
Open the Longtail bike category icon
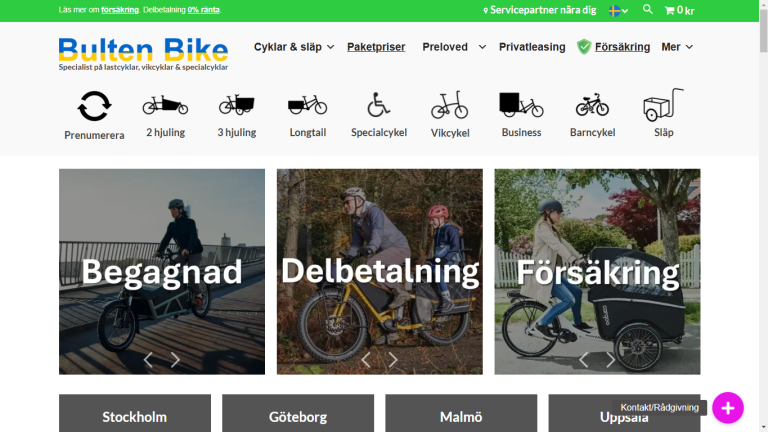(308, 105)
